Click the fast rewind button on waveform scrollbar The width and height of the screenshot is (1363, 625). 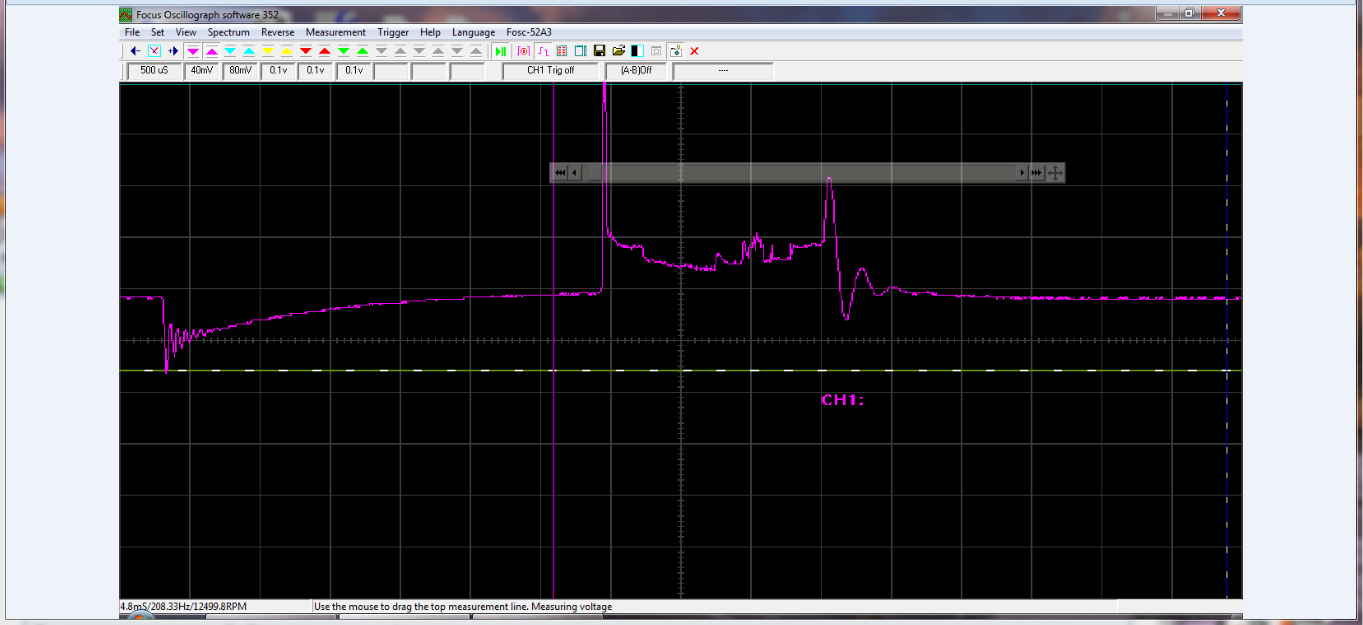pos(560,173)
